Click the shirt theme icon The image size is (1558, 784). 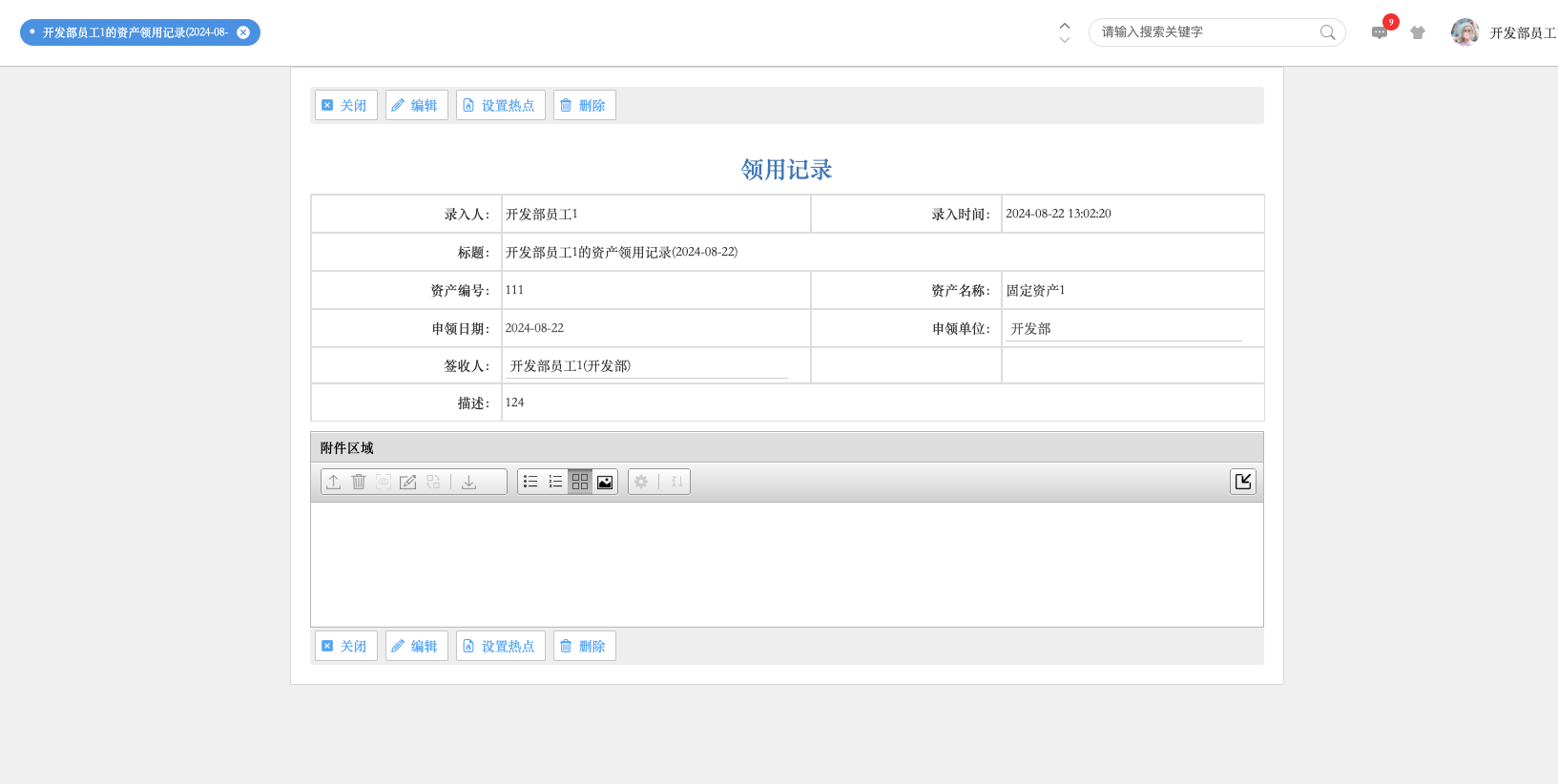point(1418,32)
